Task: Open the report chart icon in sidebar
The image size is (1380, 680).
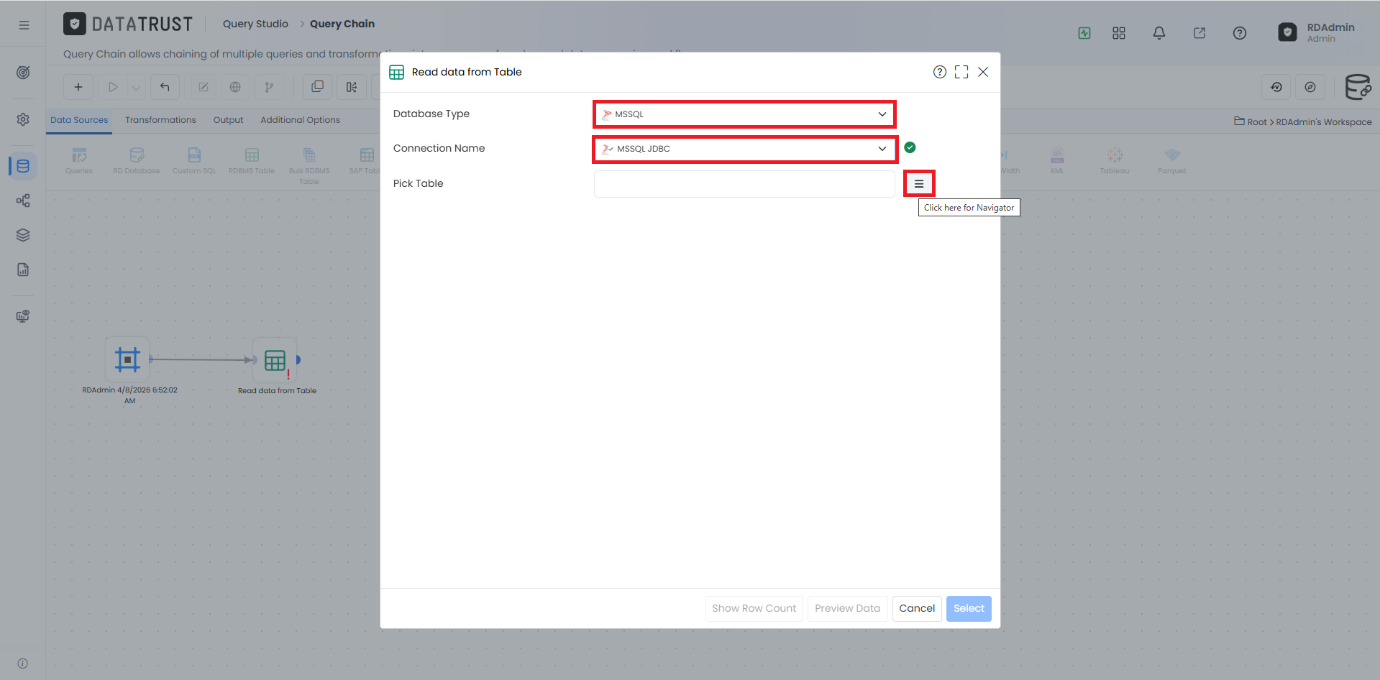Action: pyautogui.click(x=23, y=270)
